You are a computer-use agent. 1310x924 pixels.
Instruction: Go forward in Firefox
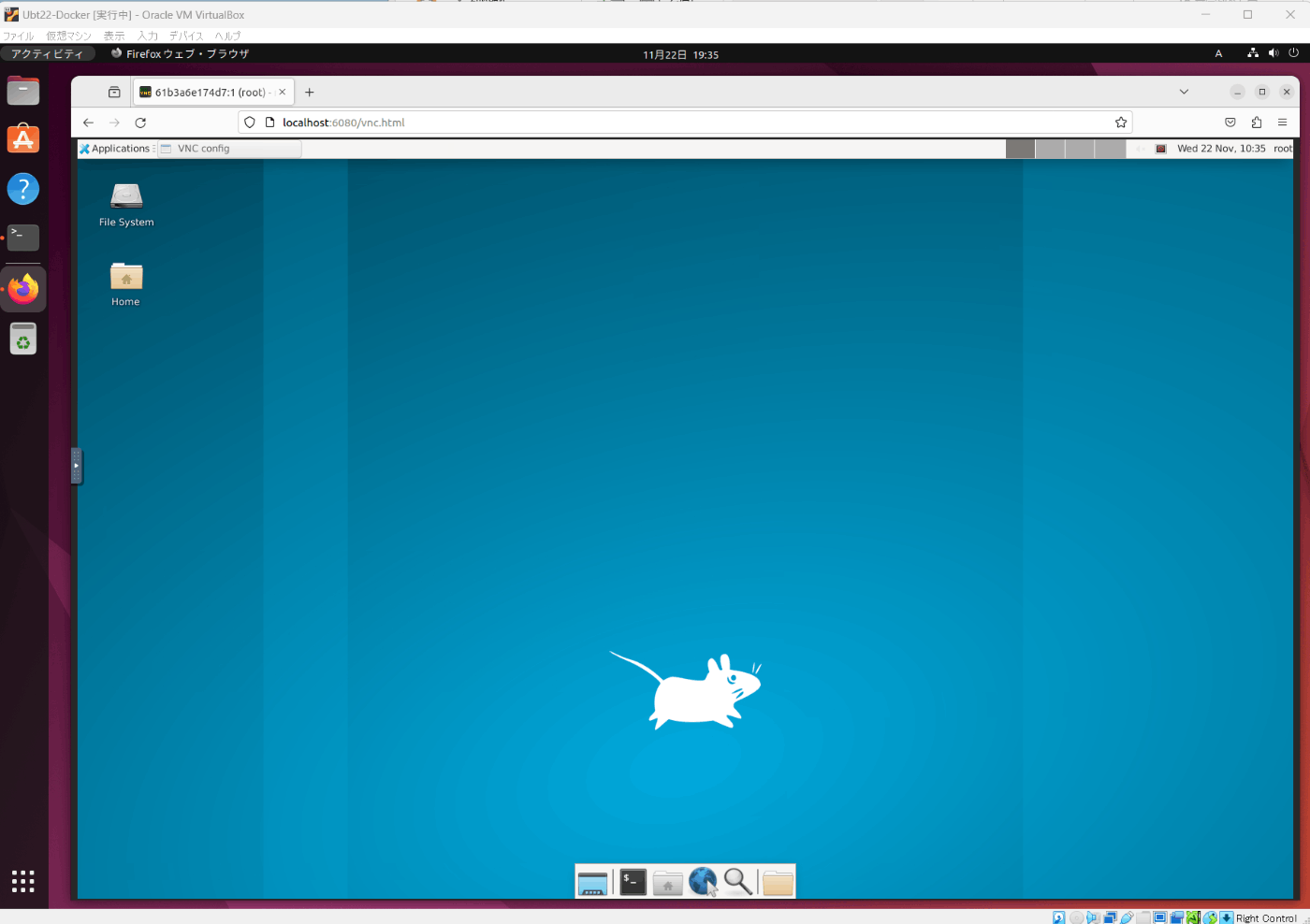(114, 123)
